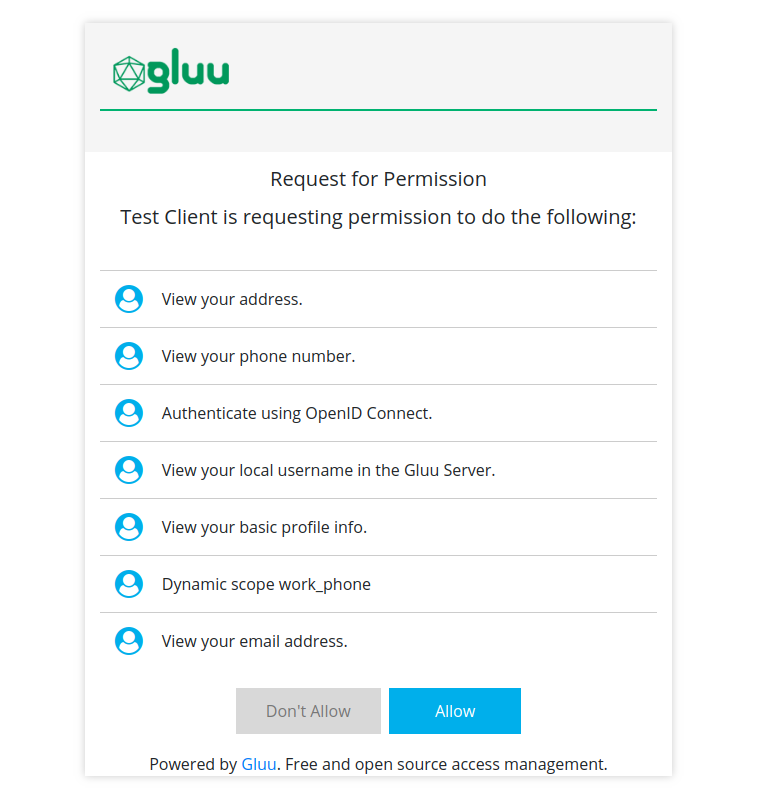
Task: Click the Gluu logo in header
Action: coord(171,73)
